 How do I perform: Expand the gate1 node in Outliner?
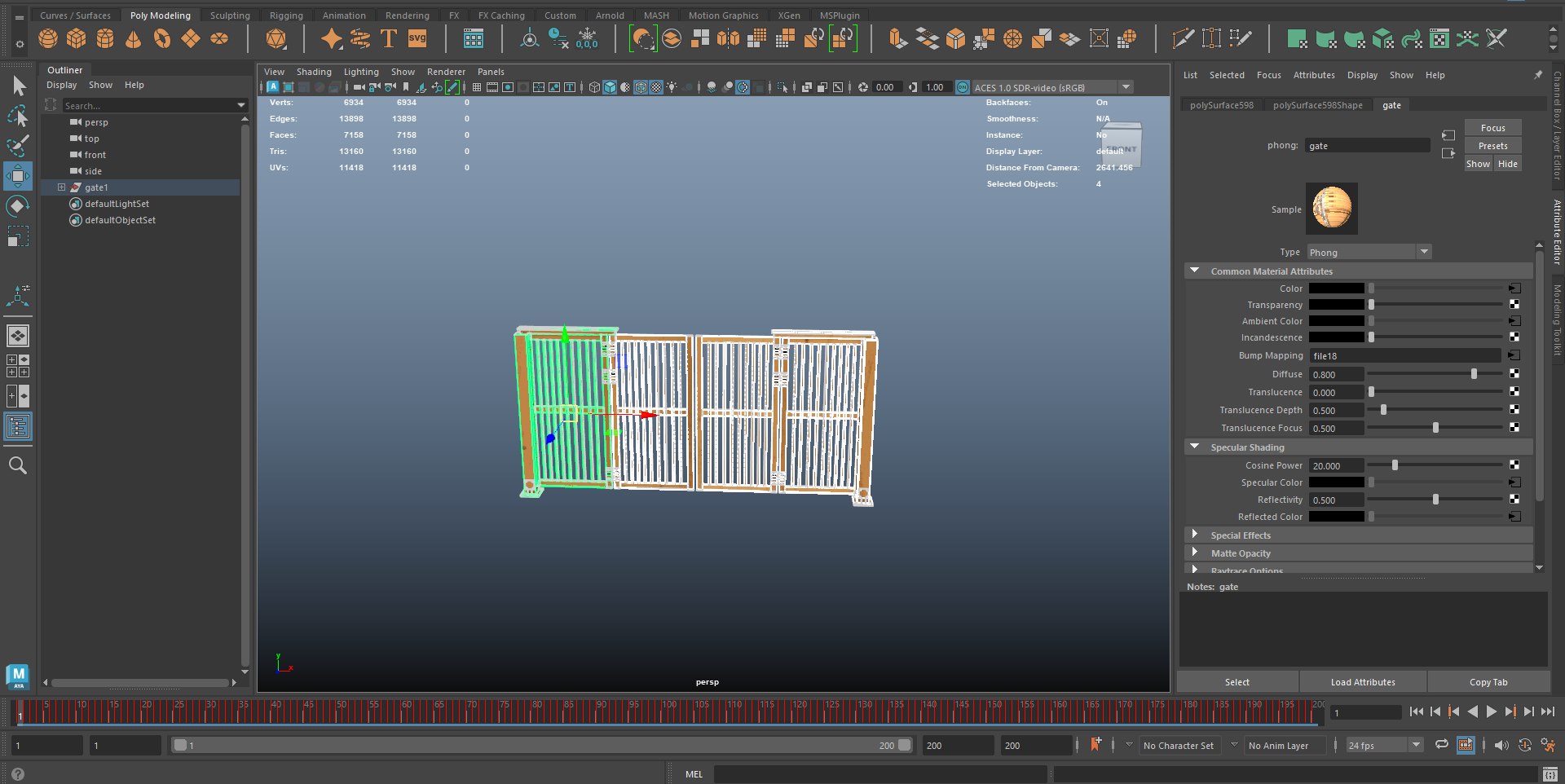click(x=61, y=187)
